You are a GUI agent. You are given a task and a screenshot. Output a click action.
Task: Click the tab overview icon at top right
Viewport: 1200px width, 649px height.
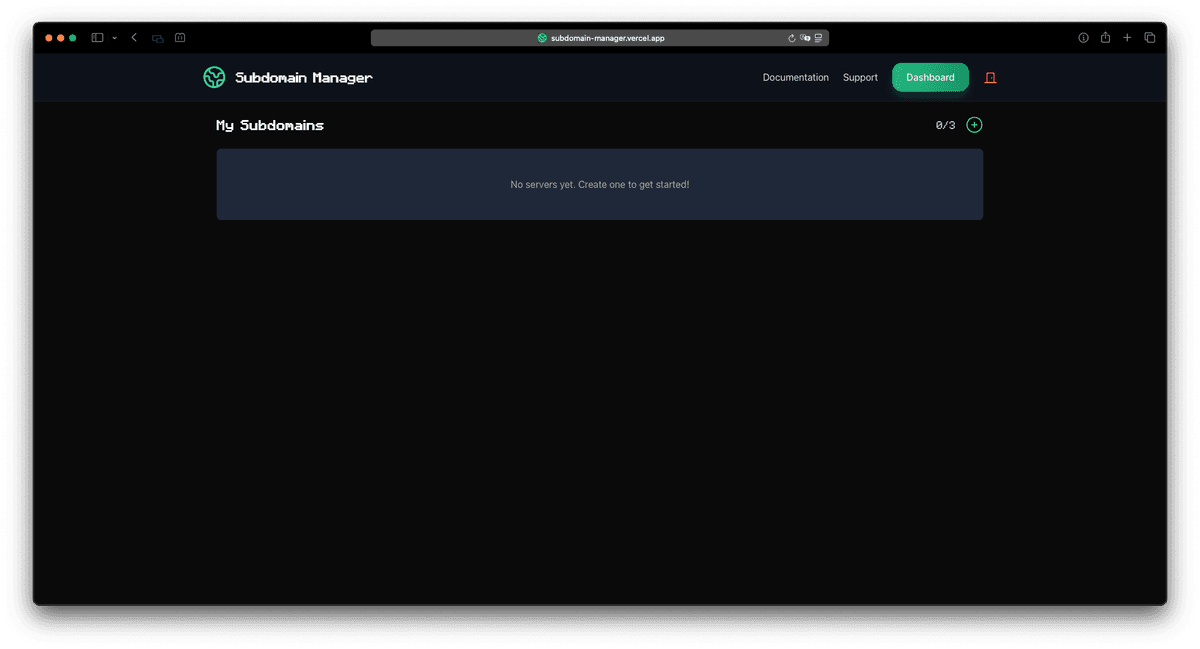click(1150, 37)
